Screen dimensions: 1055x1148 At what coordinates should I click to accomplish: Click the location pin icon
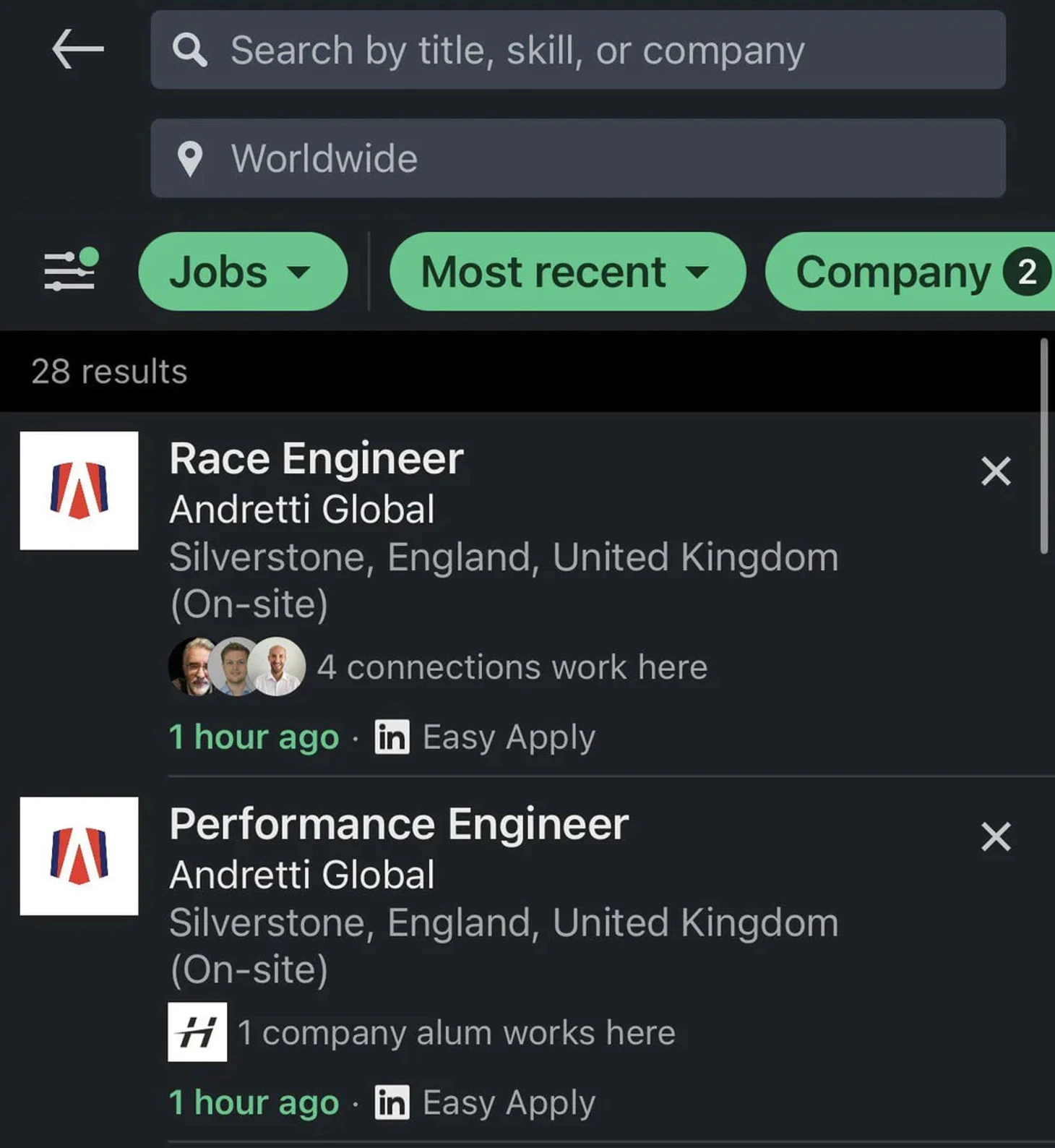(x=190, y=158)
